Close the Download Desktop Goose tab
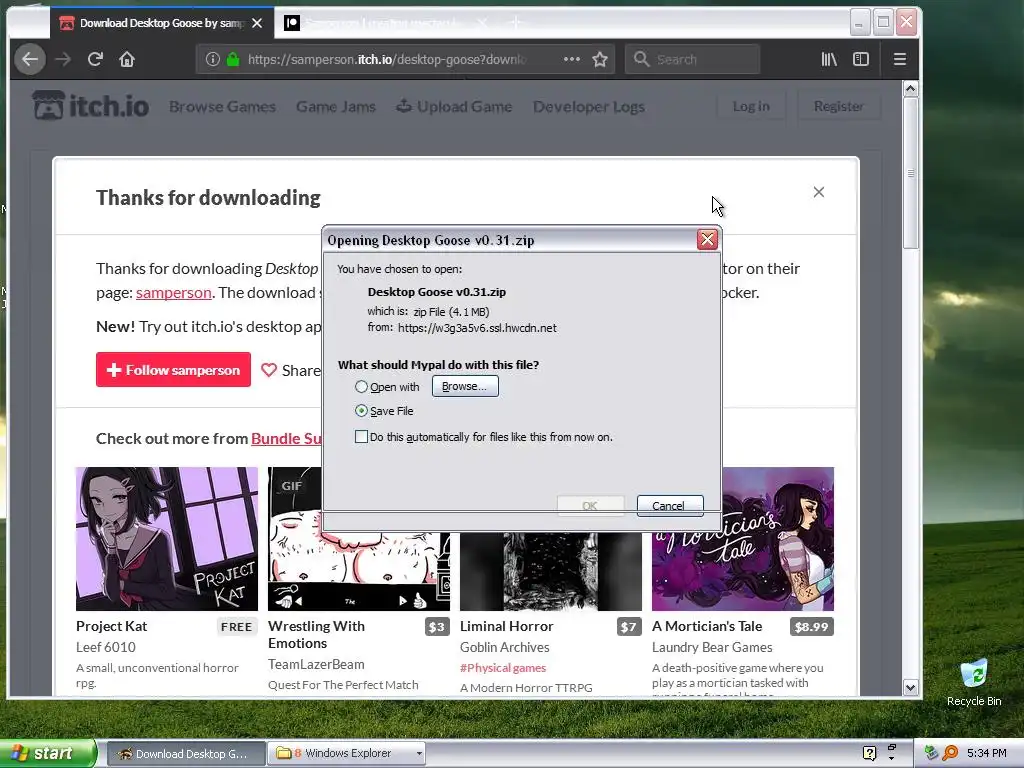This screenshot has width=1024, height=768. pos(257,24)
